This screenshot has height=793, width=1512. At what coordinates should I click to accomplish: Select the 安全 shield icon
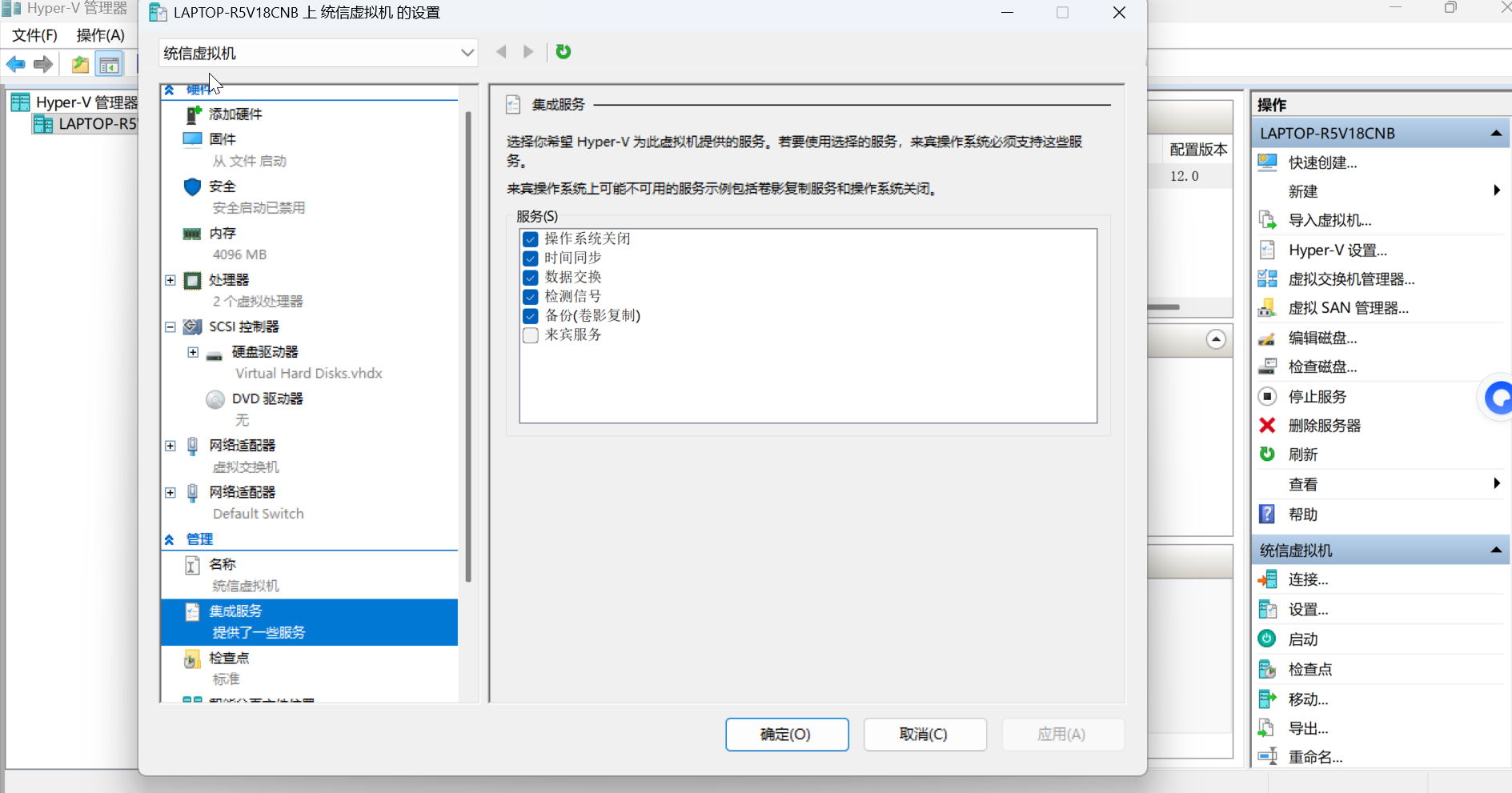192,186
